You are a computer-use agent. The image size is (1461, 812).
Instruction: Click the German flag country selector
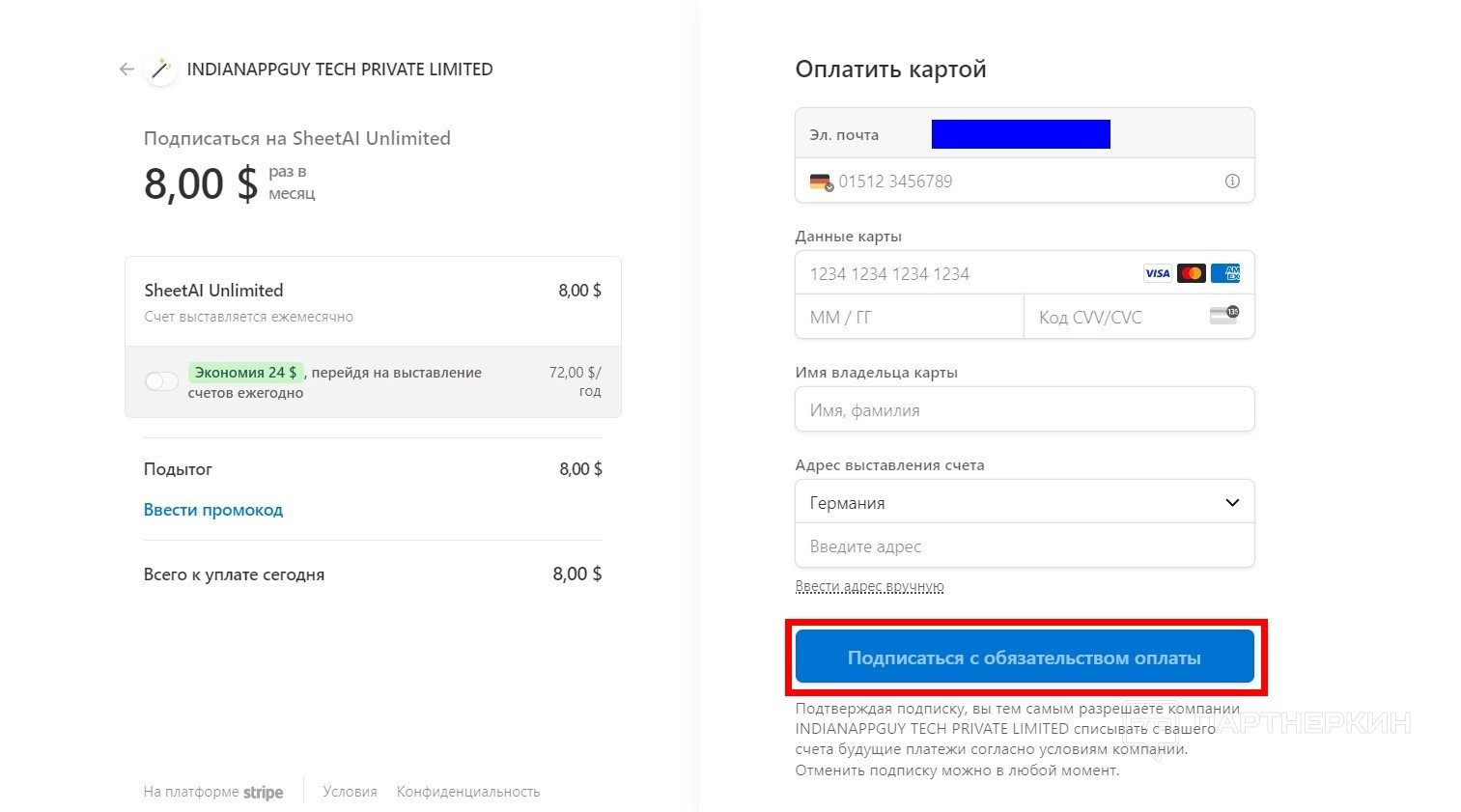[x=821, y=182]
